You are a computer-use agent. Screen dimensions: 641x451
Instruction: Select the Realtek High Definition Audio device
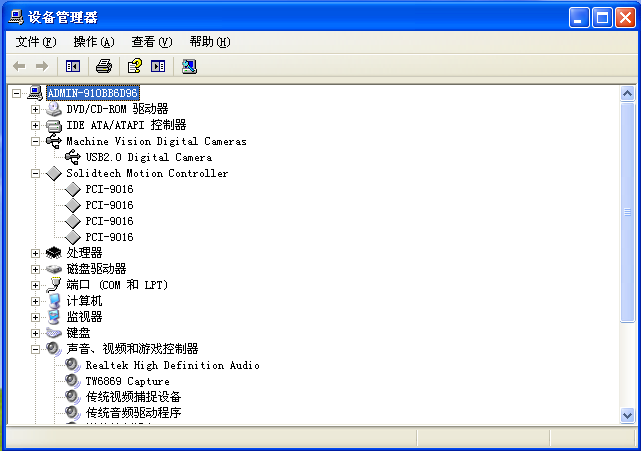(172, 365)
